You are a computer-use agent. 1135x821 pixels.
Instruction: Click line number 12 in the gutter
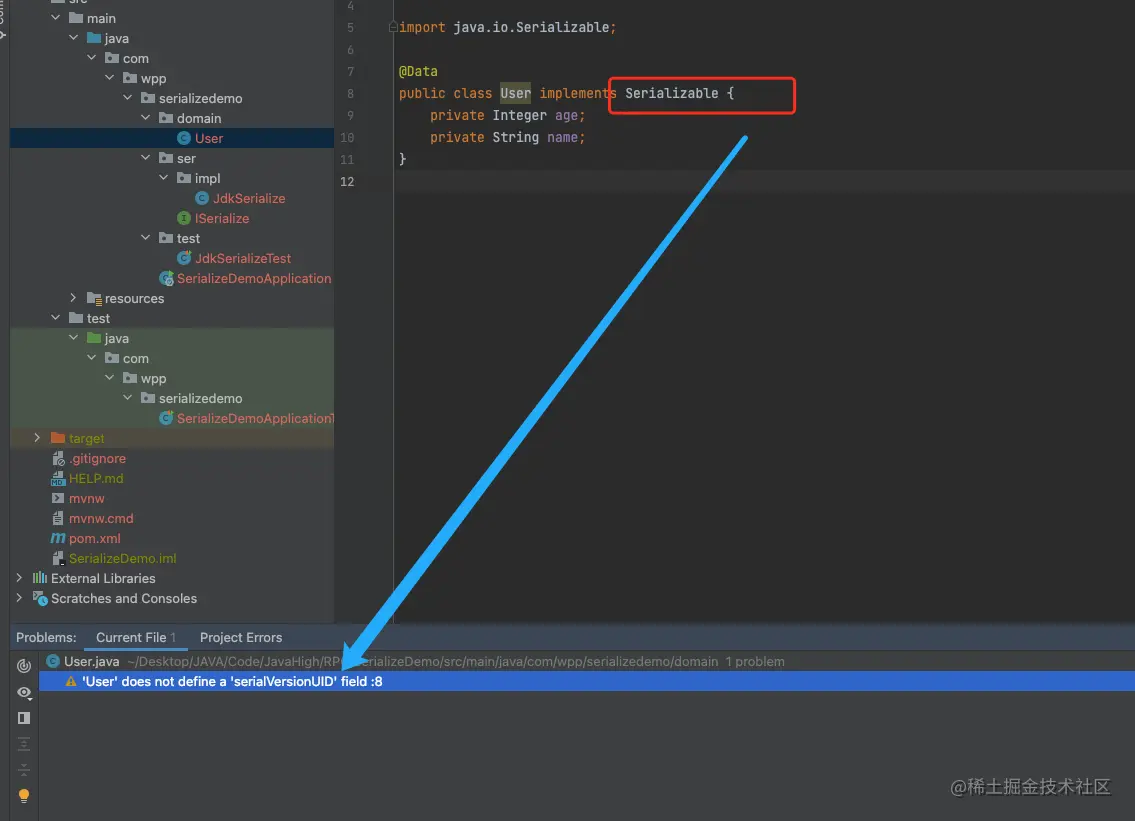(347, 181)
